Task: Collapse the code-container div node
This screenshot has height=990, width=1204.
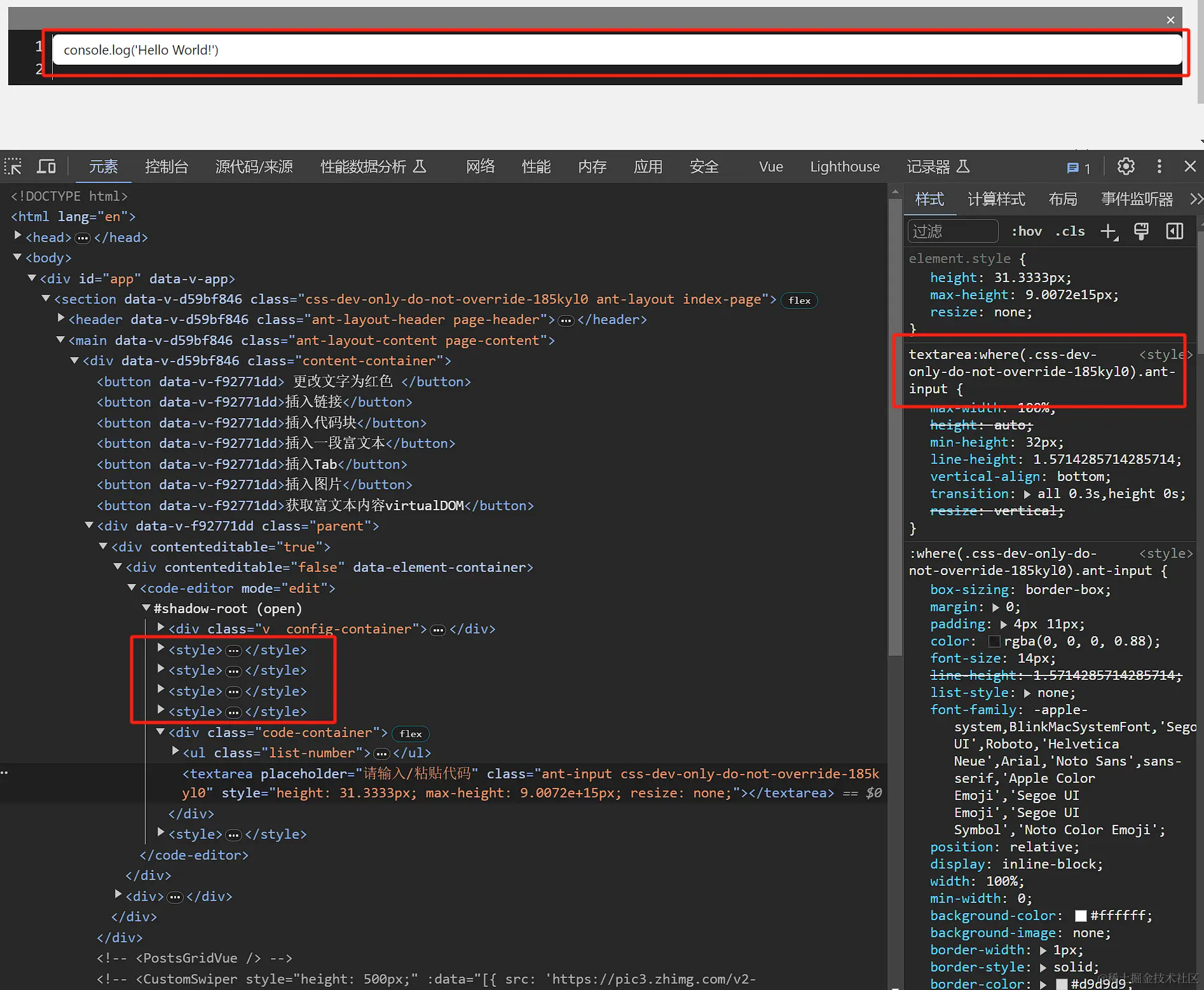Action: 161,731
